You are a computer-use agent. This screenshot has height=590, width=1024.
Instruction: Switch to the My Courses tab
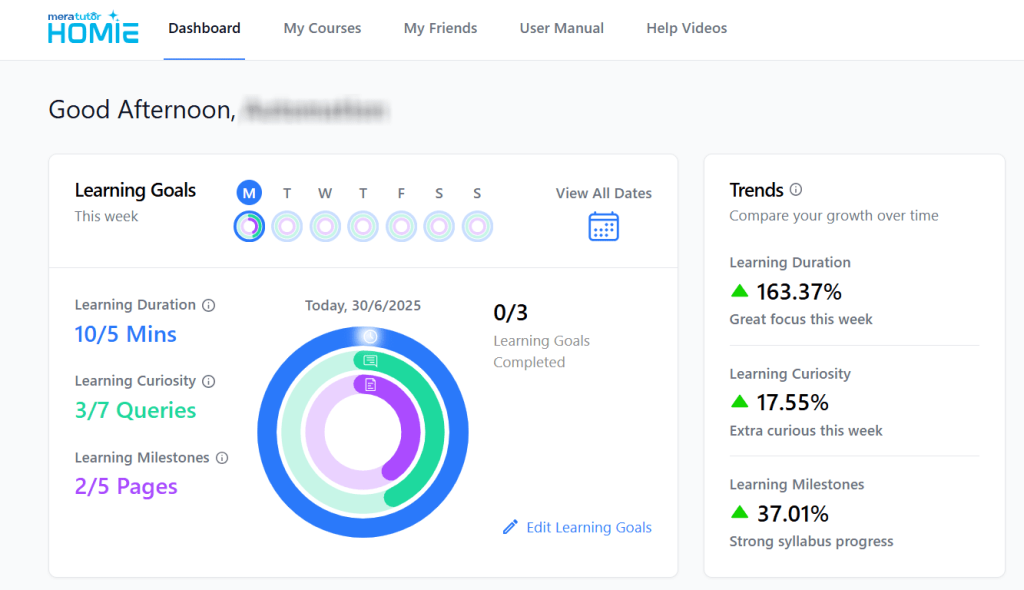(x=322, y=28)
